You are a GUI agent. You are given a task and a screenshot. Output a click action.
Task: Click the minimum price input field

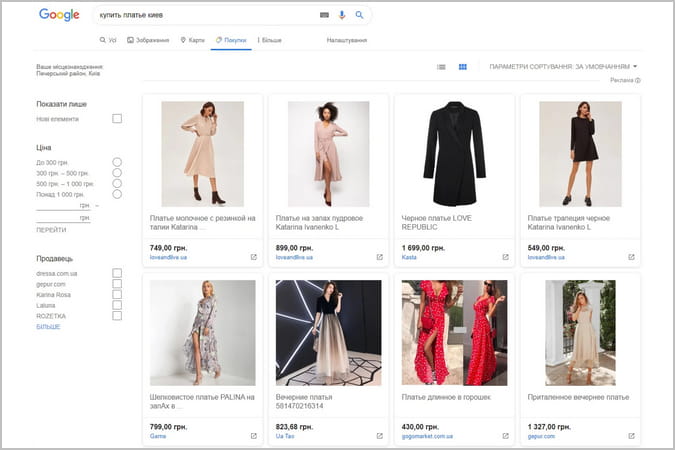63,206
